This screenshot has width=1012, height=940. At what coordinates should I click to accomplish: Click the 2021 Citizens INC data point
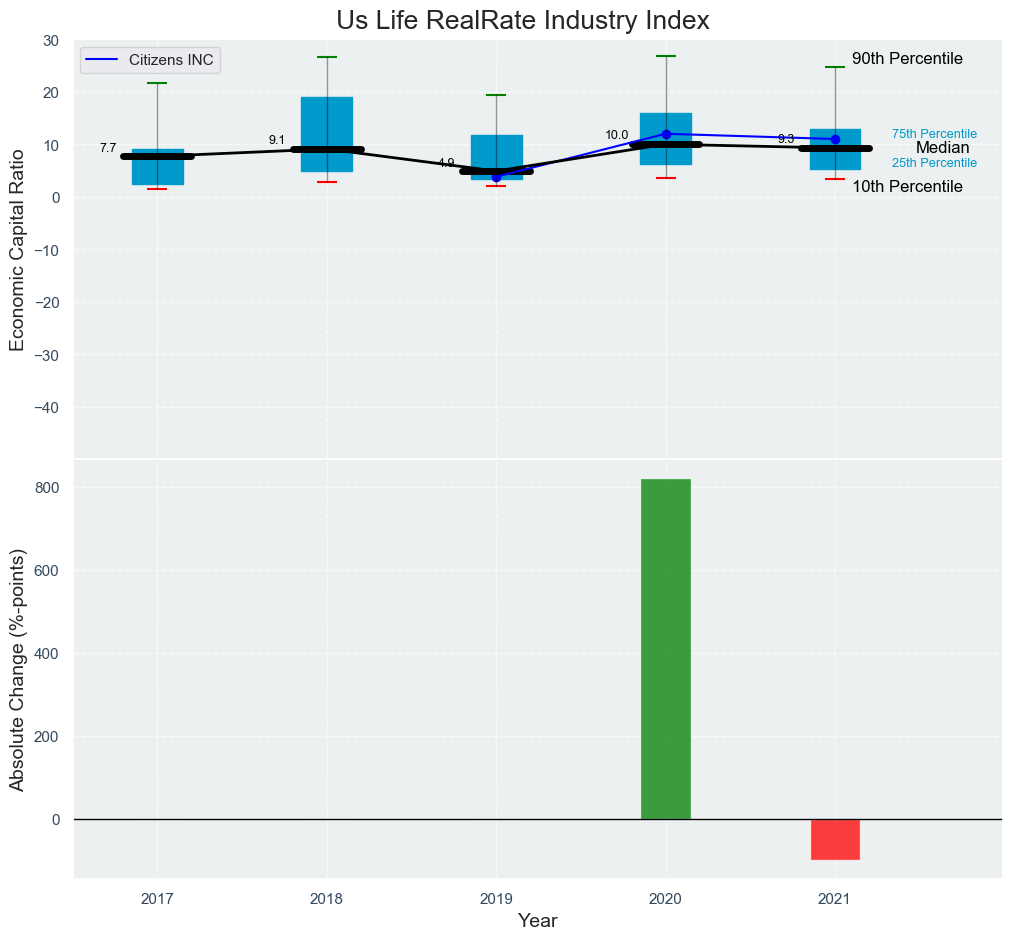tap(835, 139)
